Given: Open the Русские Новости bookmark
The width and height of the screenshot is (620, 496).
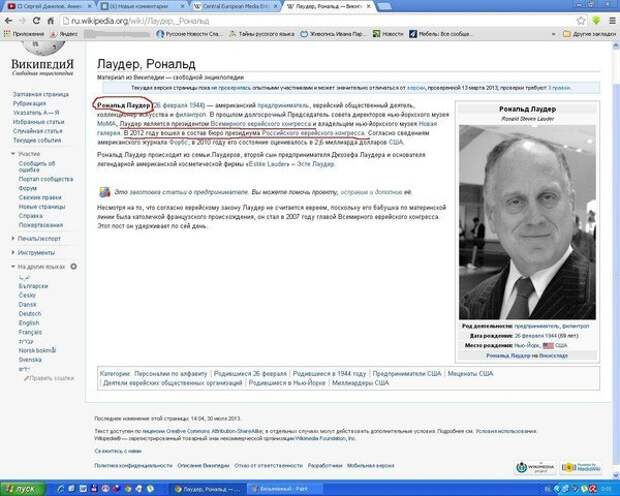Looking at the screenshot, I should click(188, 34).
